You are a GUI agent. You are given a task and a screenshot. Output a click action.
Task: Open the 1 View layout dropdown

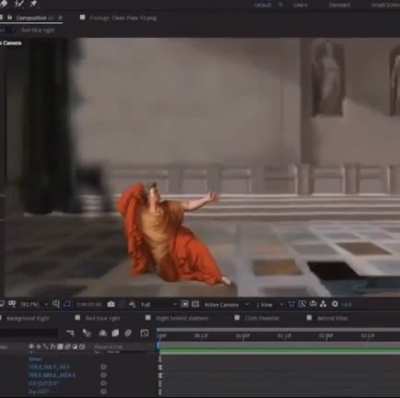click(x=269, y=305)
